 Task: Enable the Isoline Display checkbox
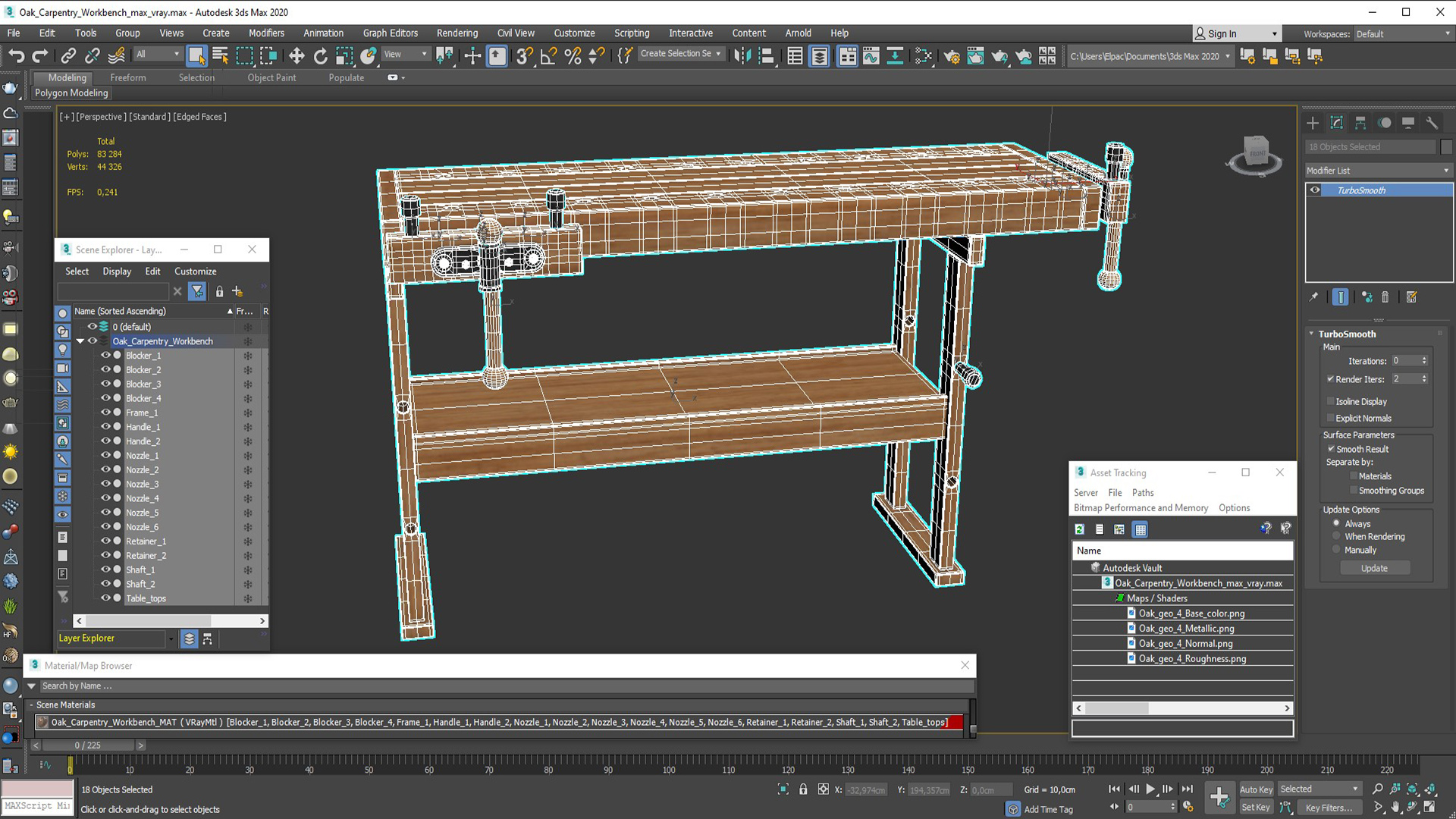tap(1331, 401)
